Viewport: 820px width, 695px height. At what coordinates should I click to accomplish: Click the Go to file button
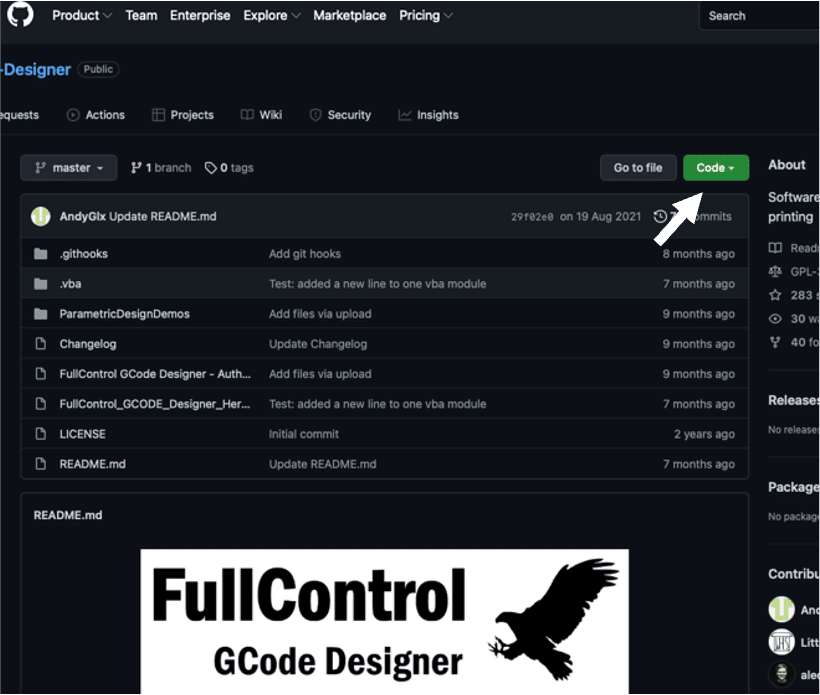(x=638, y=167)
